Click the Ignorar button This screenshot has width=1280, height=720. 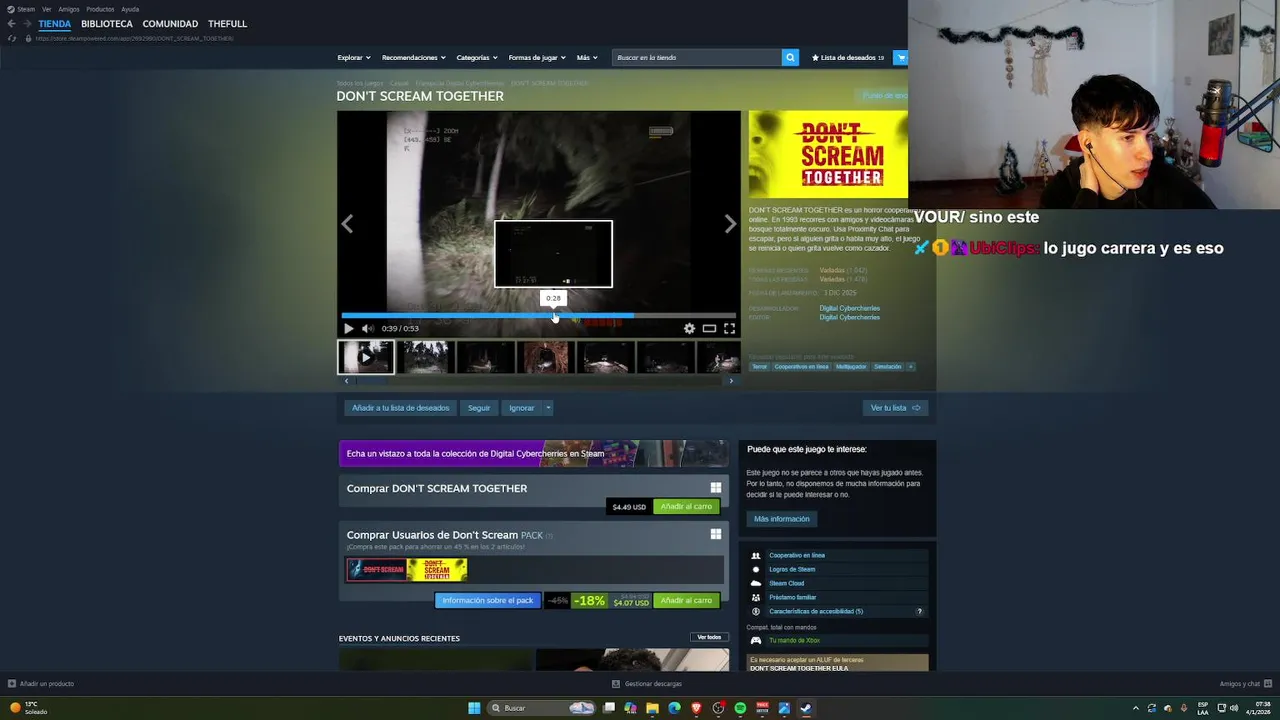(521, 408)
